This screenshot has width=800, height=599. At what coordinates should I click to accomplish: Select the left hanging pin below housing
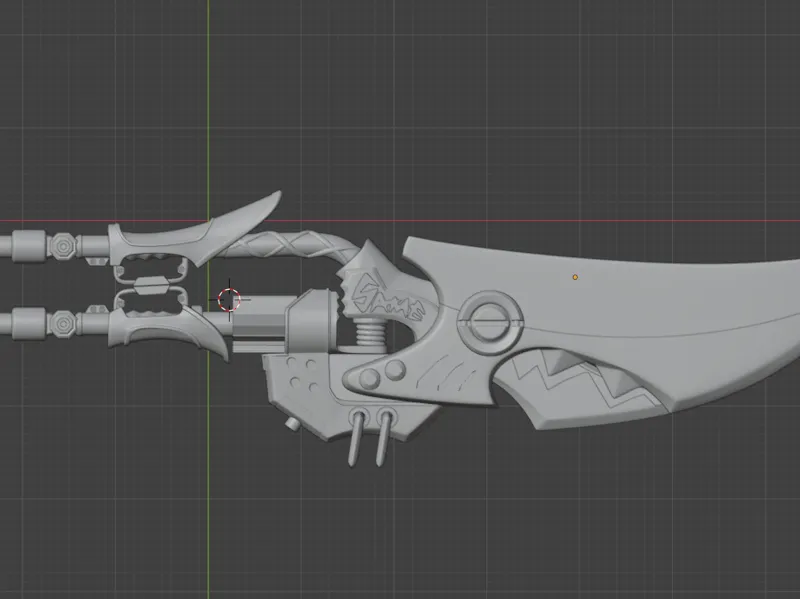[356, 436]
